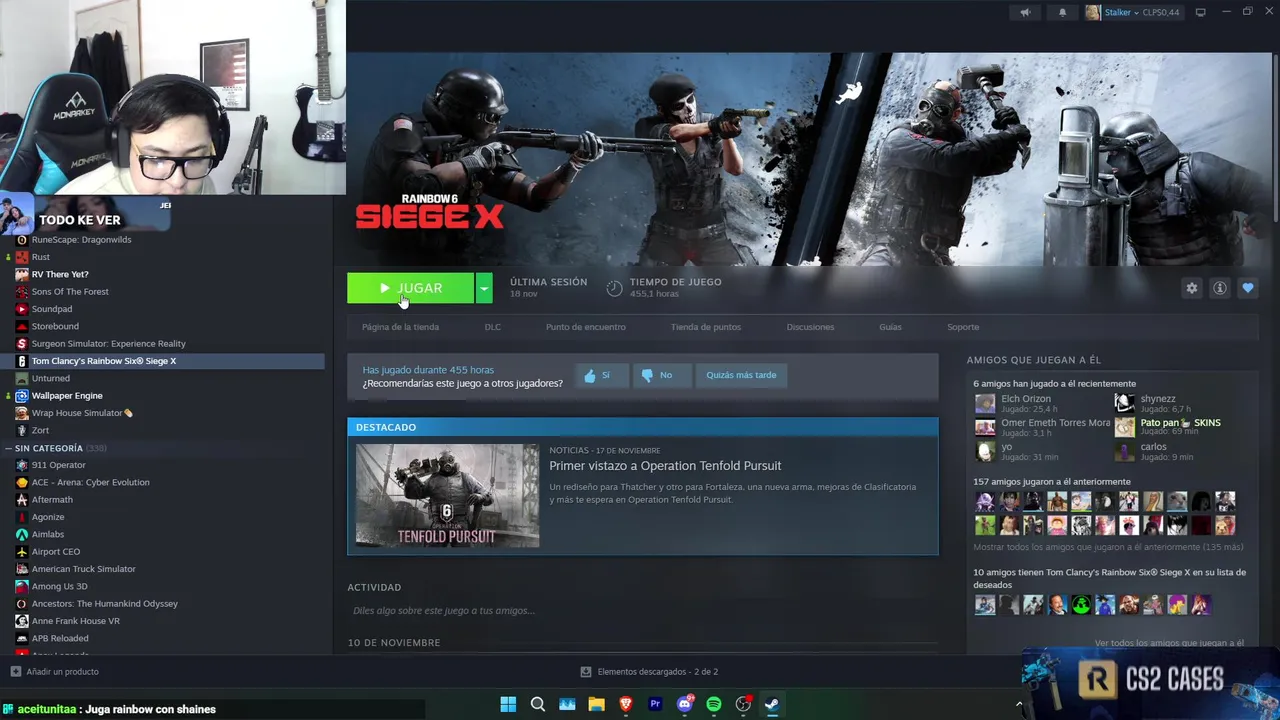
Task: Open Página de la tienda tab
Action: pos(400,327)
